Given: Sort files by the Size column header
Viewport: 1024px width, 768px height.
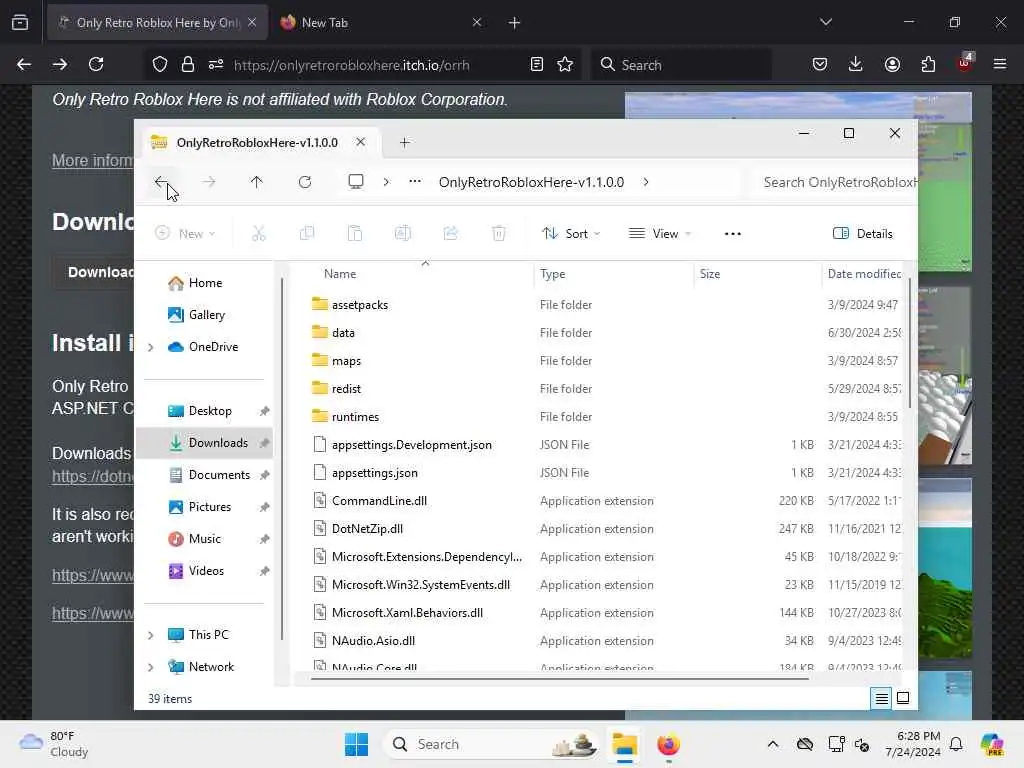Looking at the screenshot, I should 710,274.
